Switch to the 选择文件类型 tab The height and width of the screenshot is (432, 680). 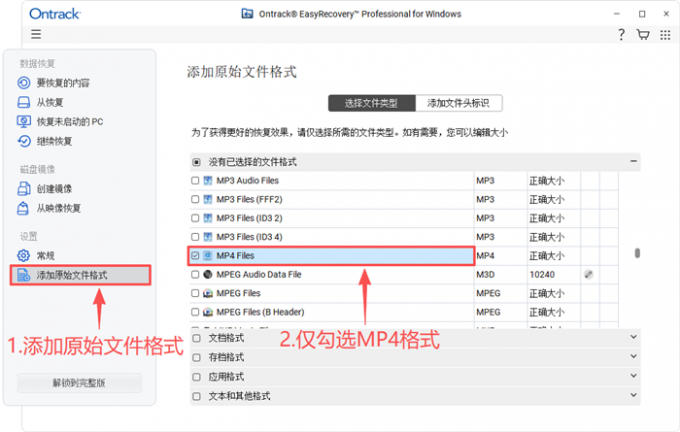click(372, 103)
